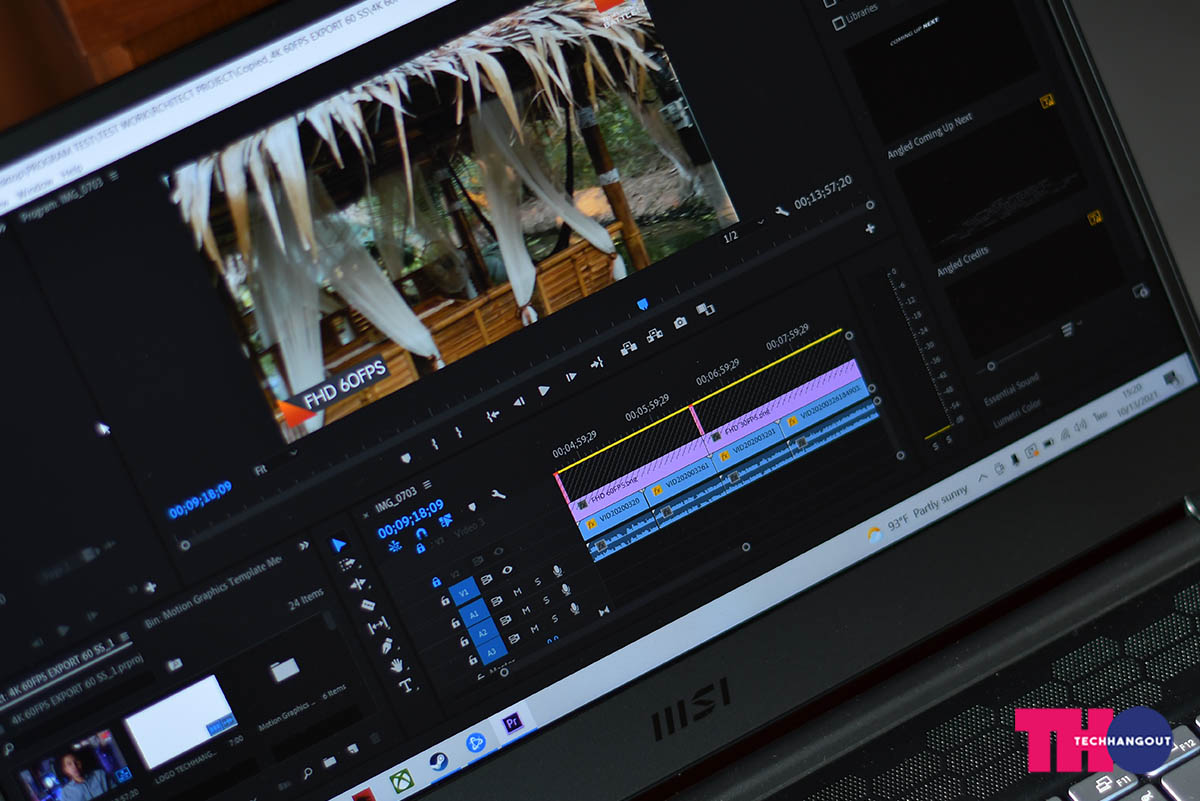This screenshot has height=801, width=1200.
Task: Click Go to Out transport button
Action: [597, 364]
